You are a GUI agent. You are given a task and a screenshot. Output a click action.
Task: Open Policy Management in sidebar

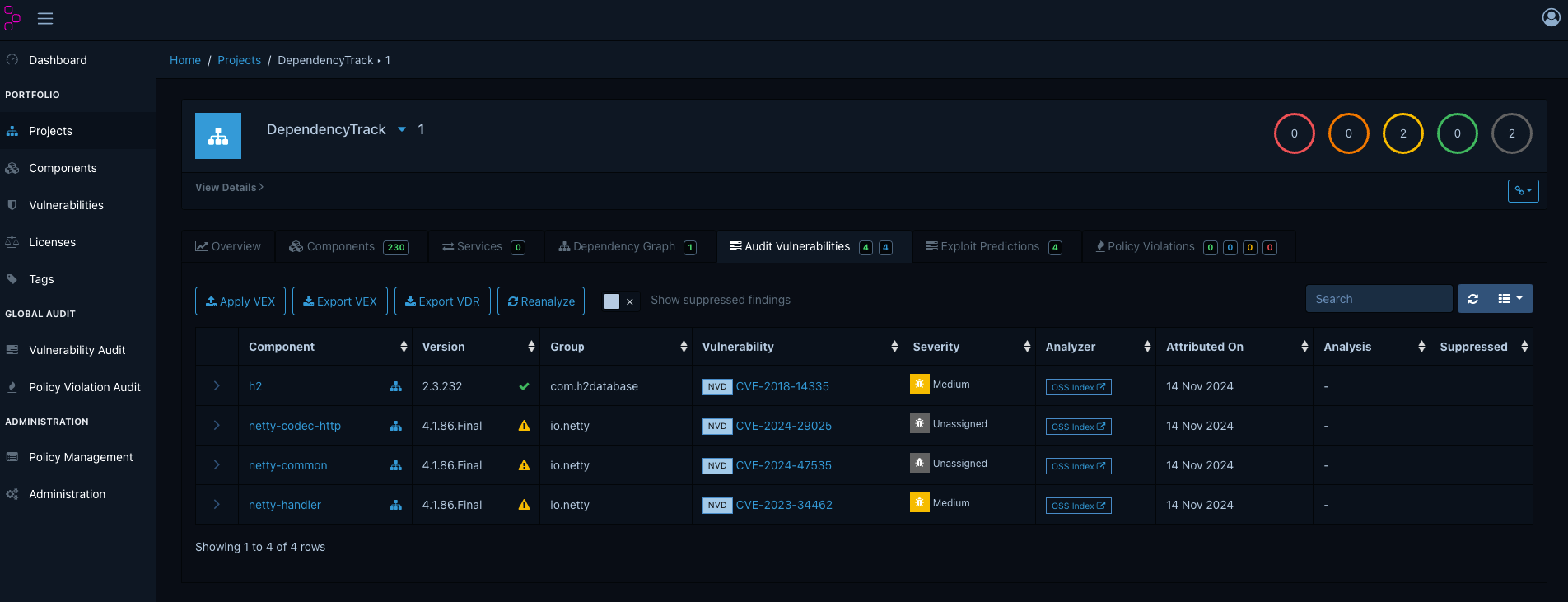pyautogui.click(x=77, y=457)
